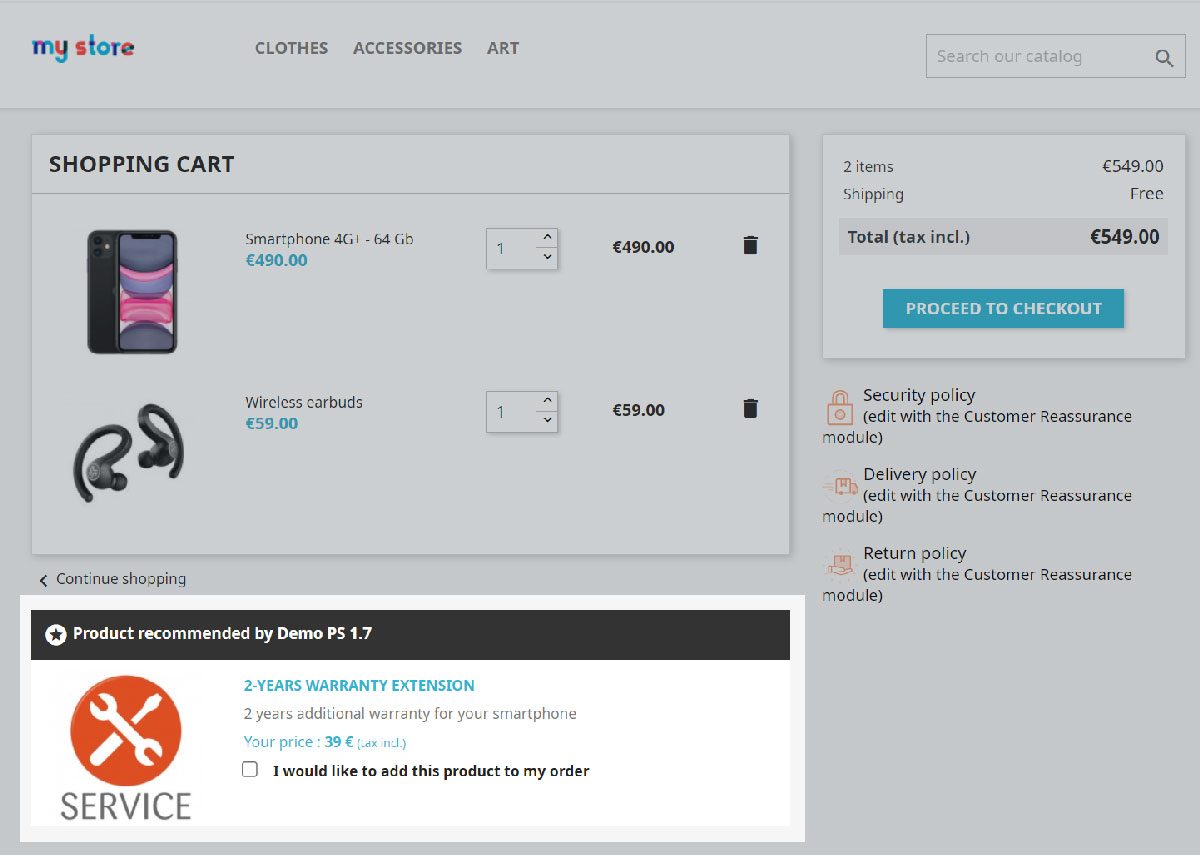The height and width of the screenshot is (855, 1200).
Task: Open the Clothes menu
Action: click(x=291, y=48)
